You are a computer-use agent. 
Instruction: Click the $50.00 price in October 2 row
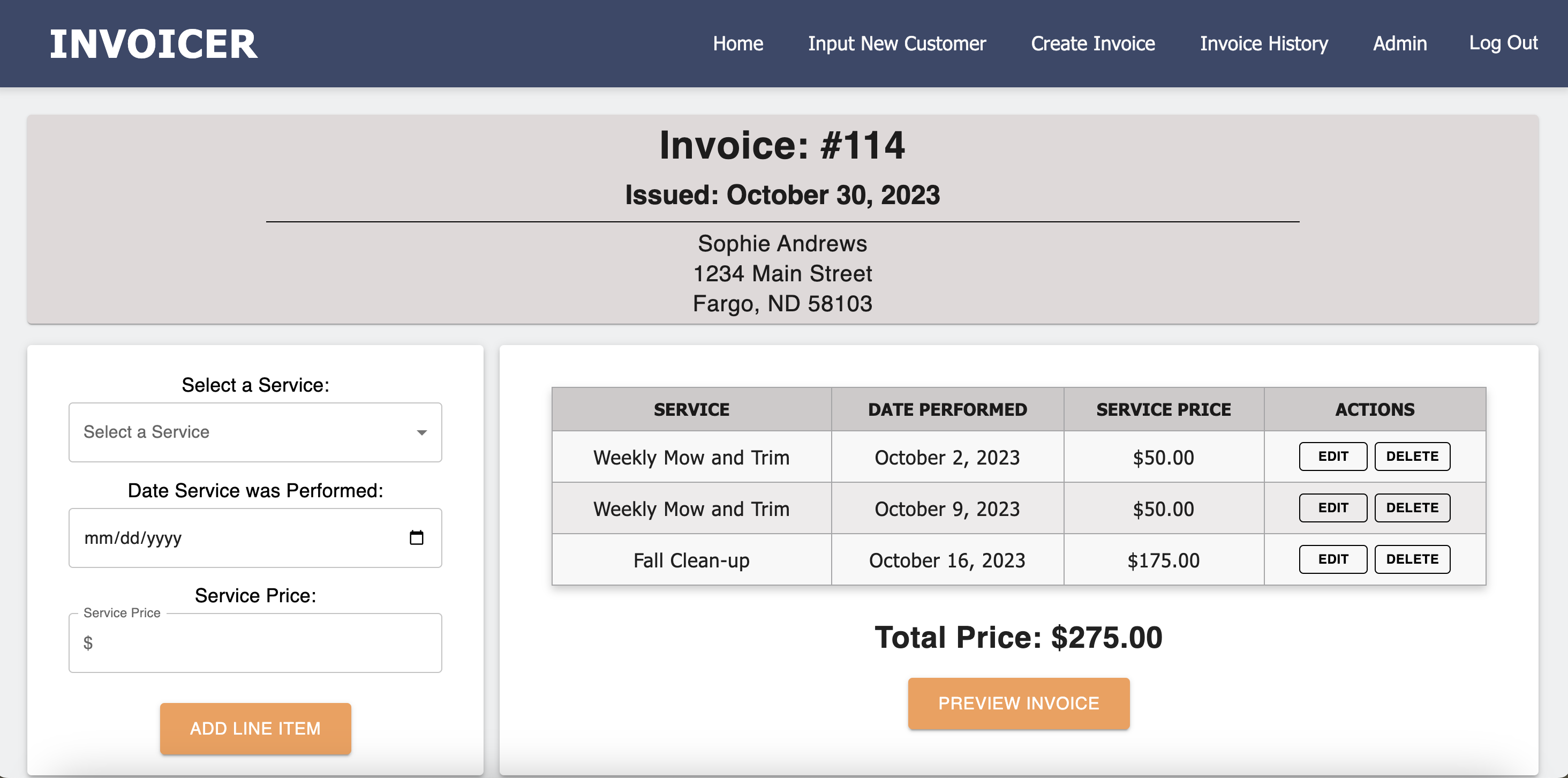click(1163, 457)
